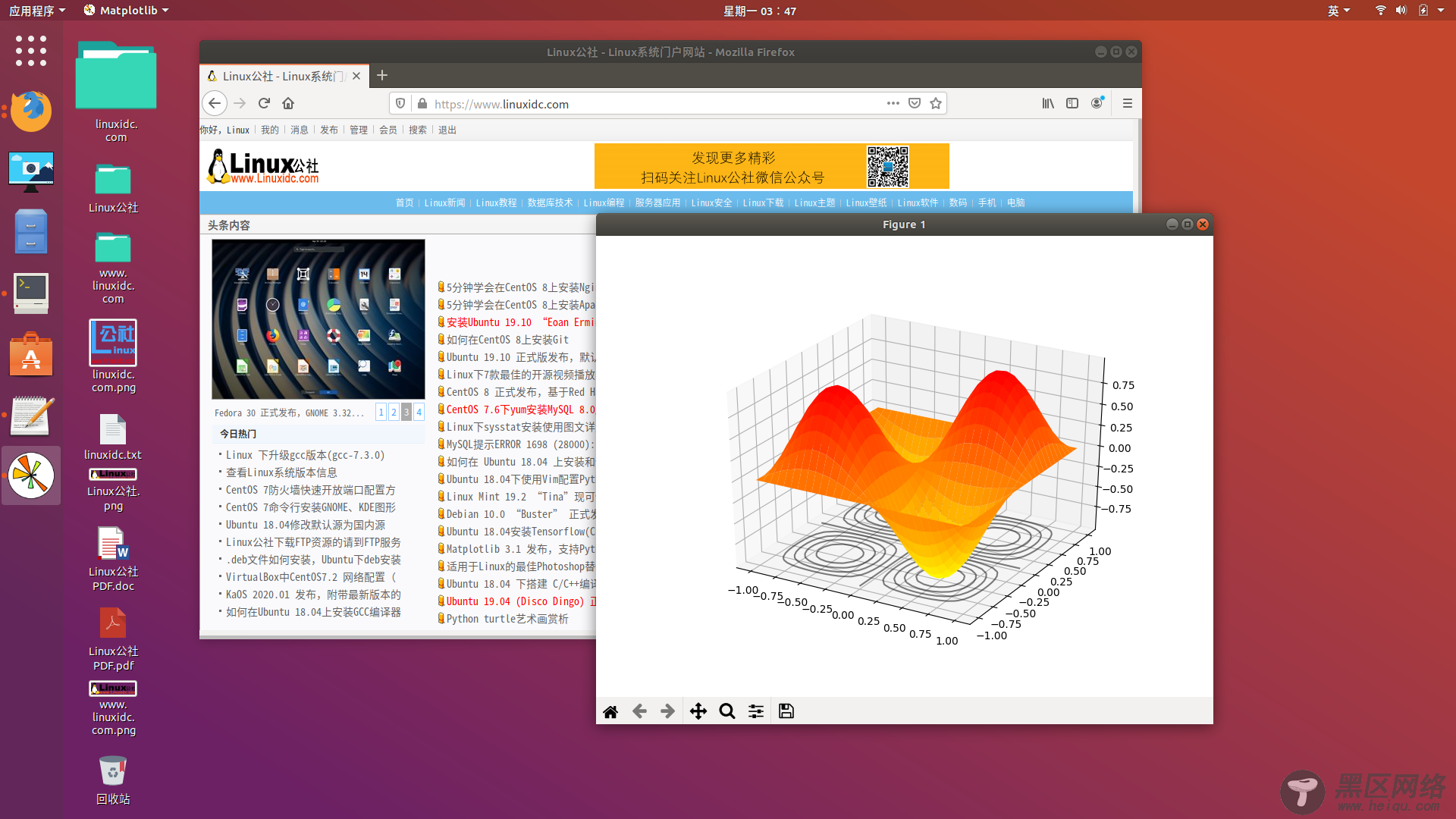
Task: Open Linux安全 navigation item
Action: [x=711, y=202]
